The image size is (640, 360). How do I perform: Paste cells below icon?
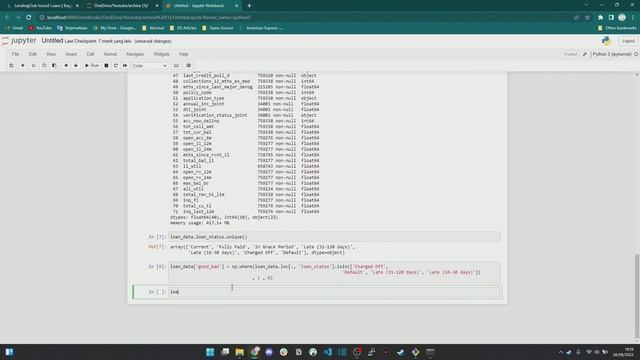54,66
